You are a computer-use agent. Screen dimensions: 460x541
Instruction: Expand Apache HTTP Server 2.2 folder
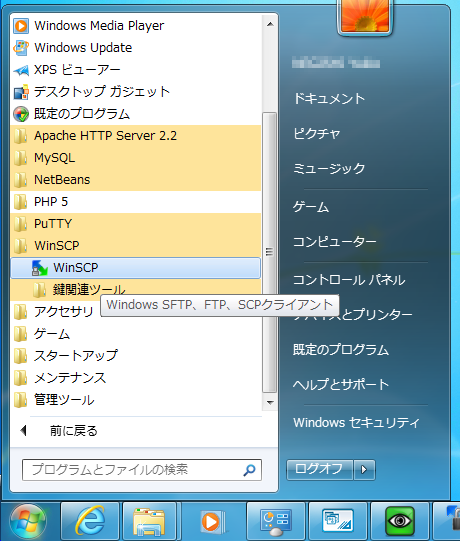point(136,136)
